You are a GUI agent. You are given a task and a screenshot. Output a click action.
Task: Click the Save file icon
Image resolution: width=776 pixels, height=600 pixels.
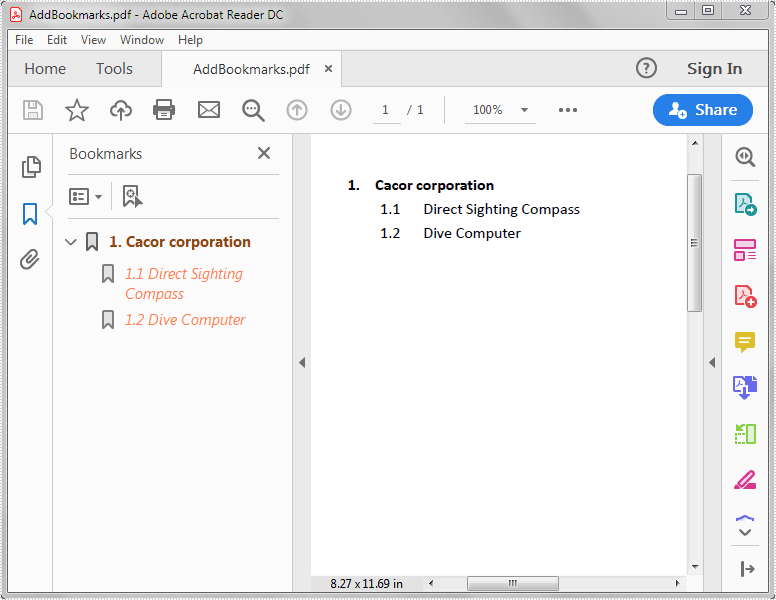coord(33,110)
